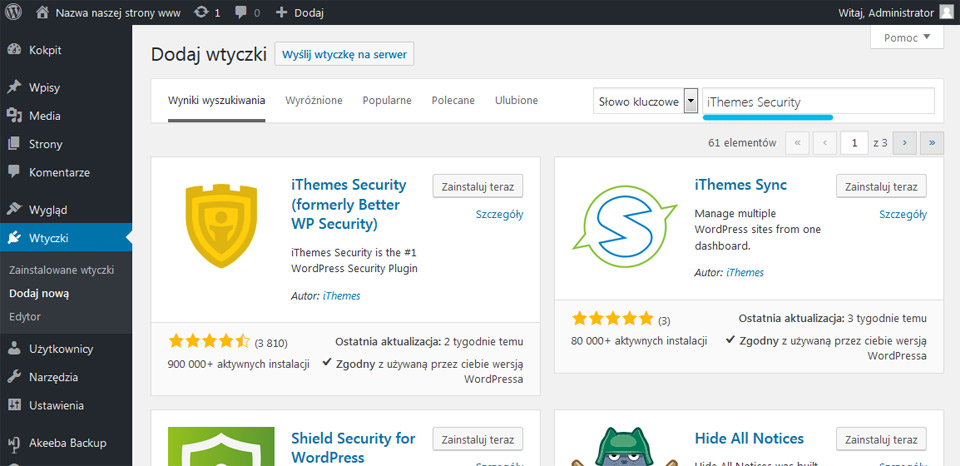Click the Media library icon
960x466 pixels.
pyautogui.click(x=14, y=116)
